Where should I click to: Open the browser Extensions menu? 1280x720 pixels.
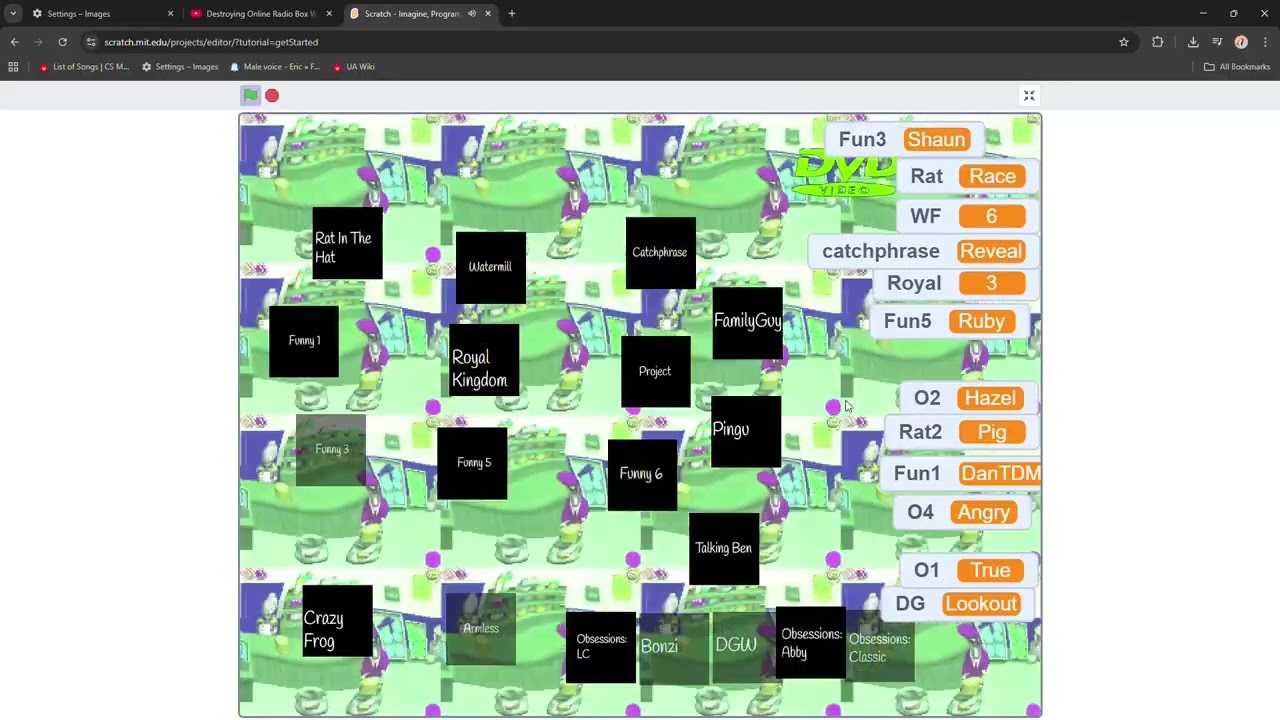point(1158,42)
